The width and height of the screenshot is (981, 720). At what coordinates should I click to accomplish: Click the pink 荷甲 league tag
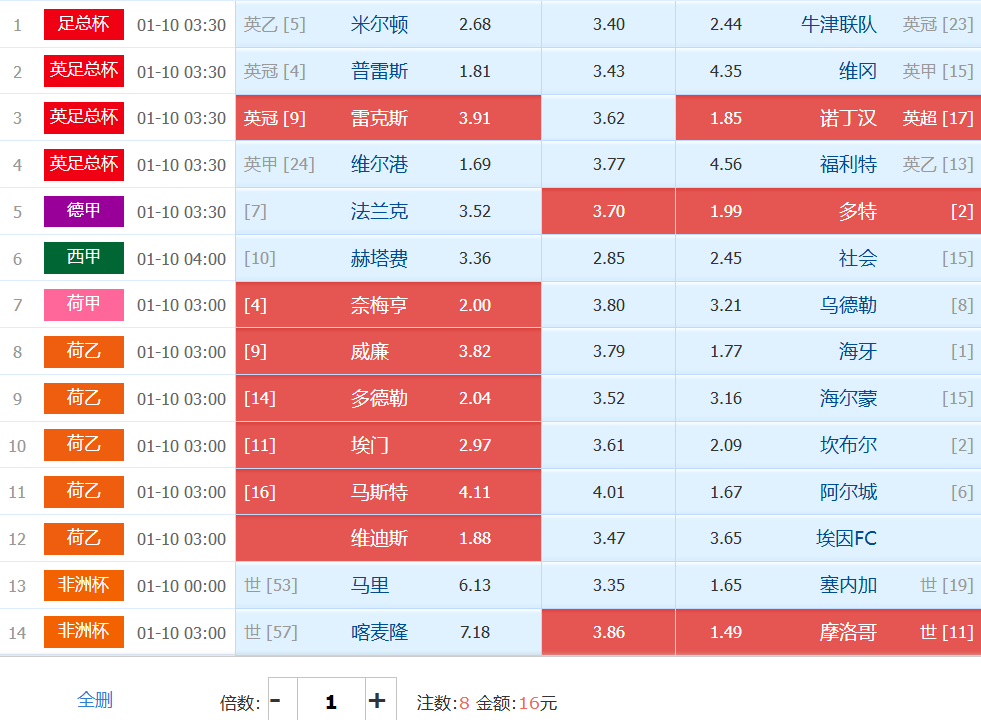tap(84, 305)
